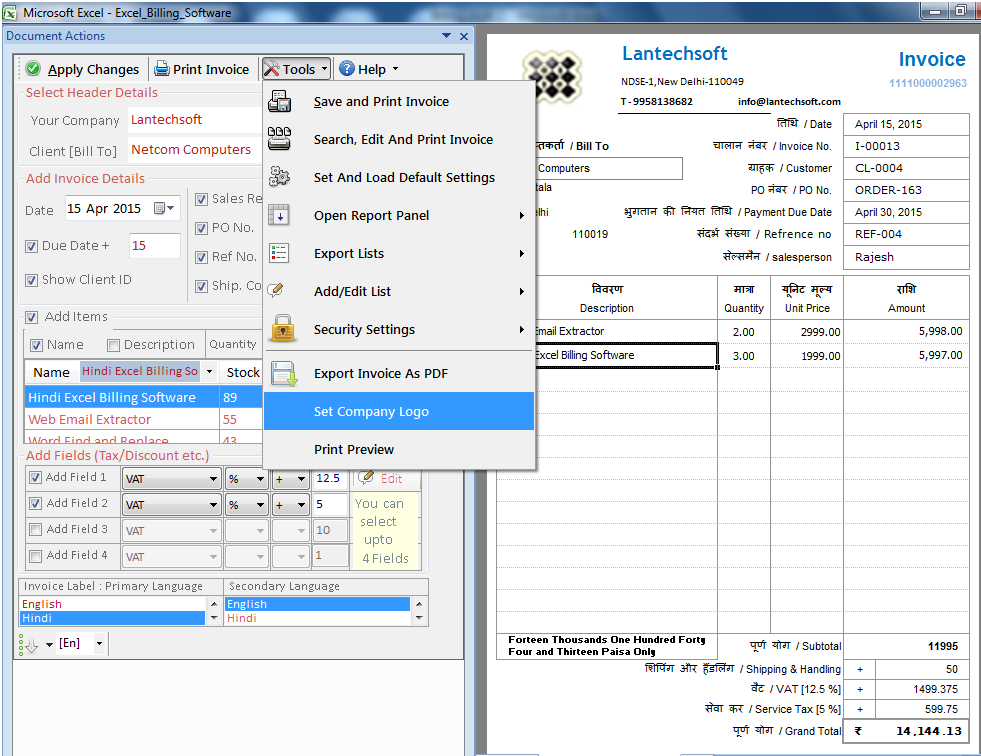
Task: Click the Save and Print Invoice icon
Action: (280, 101)
